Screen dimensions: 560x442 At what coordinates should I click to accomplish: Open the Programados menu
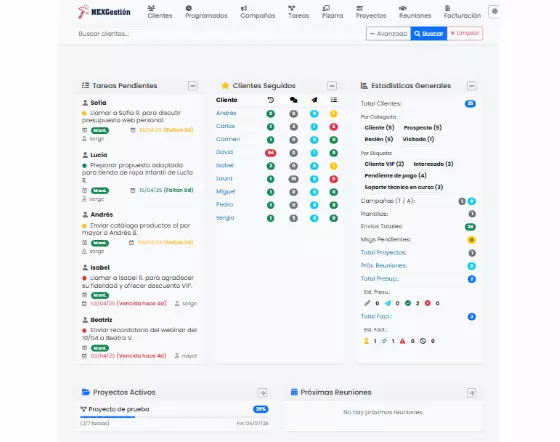pos(206,12)
